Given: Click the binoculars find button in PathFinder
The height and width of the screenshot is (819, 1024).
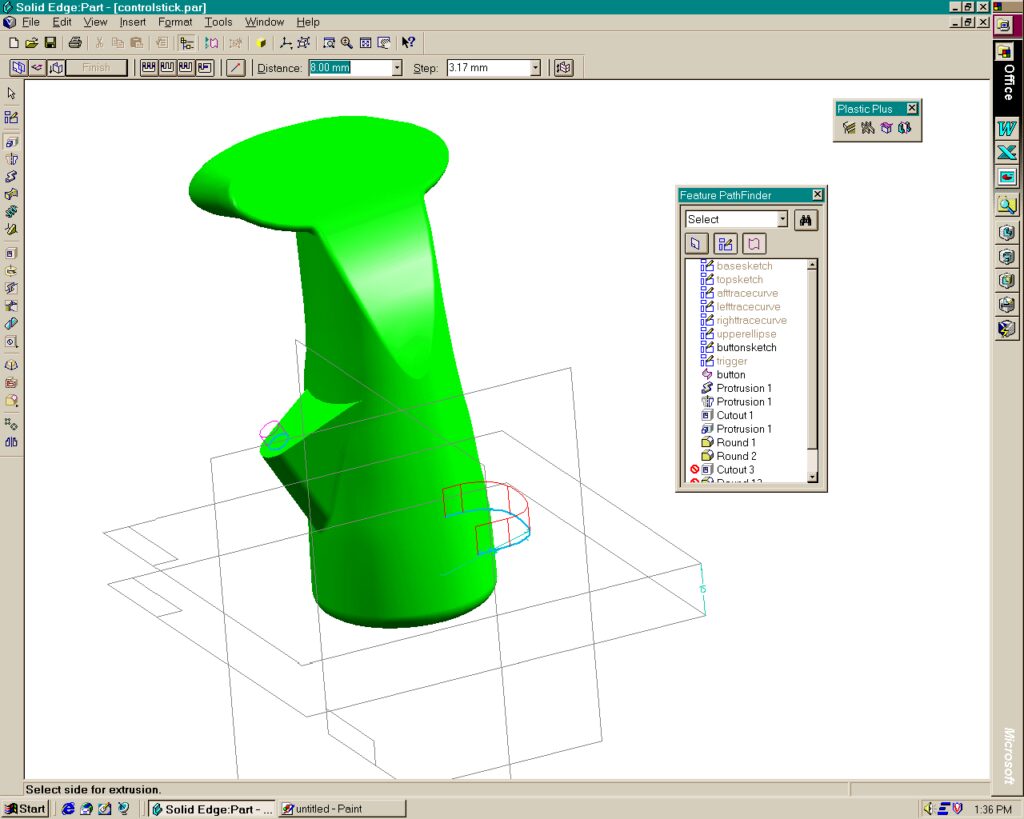Looking at the screenshot, I should click(x=806, y=219).
